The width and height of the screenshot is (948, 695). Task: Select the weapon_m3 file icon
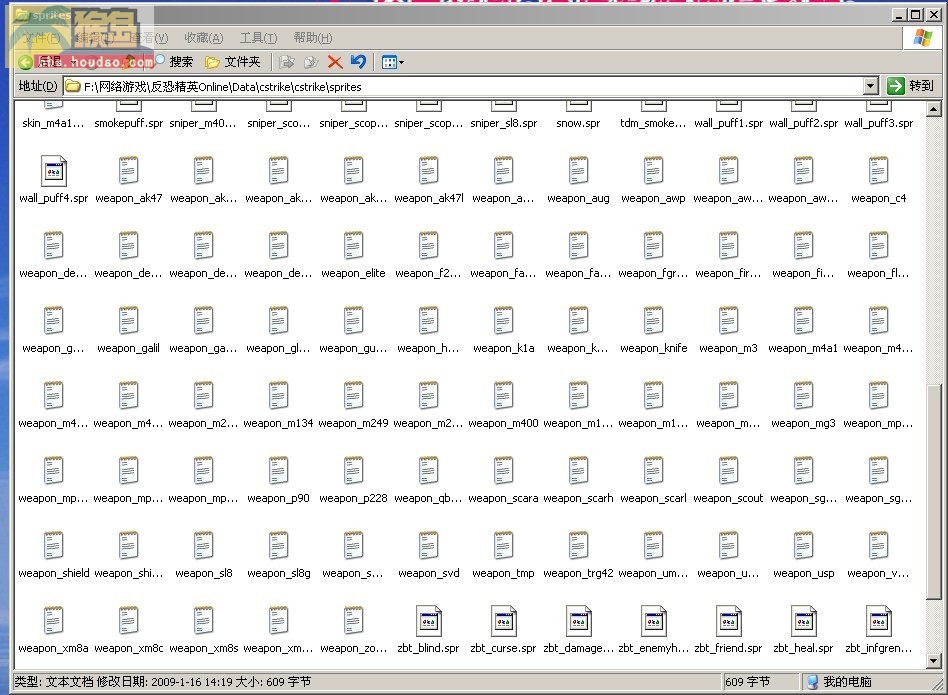[728, 321]
